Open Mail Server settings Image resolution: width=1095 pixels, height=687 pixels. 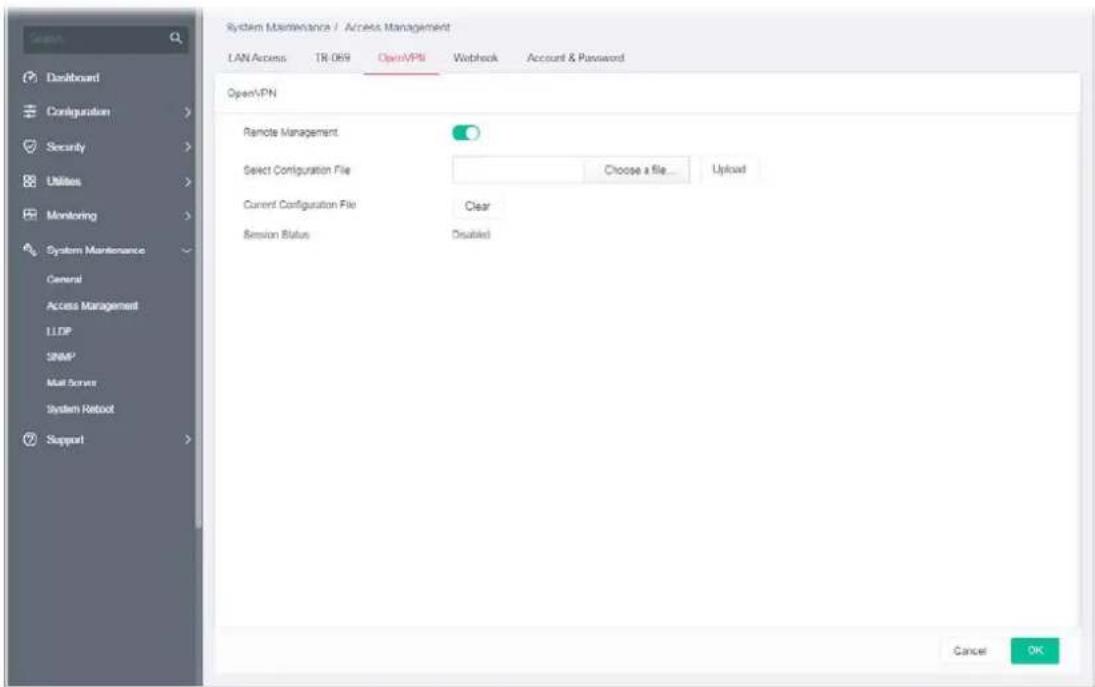(x=72, y=383)
